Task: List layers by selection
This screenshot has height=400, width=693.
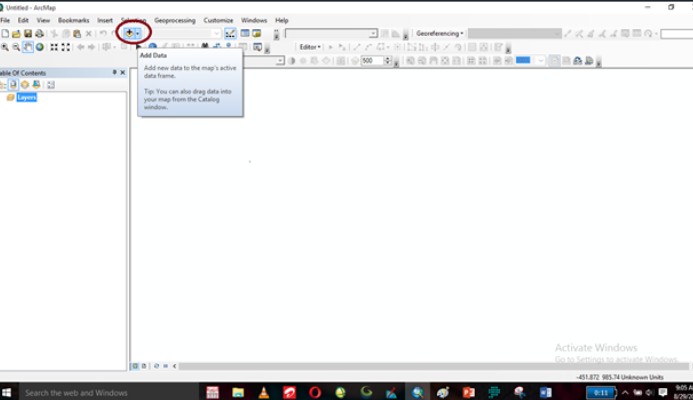Action: (x=36, y=85)
